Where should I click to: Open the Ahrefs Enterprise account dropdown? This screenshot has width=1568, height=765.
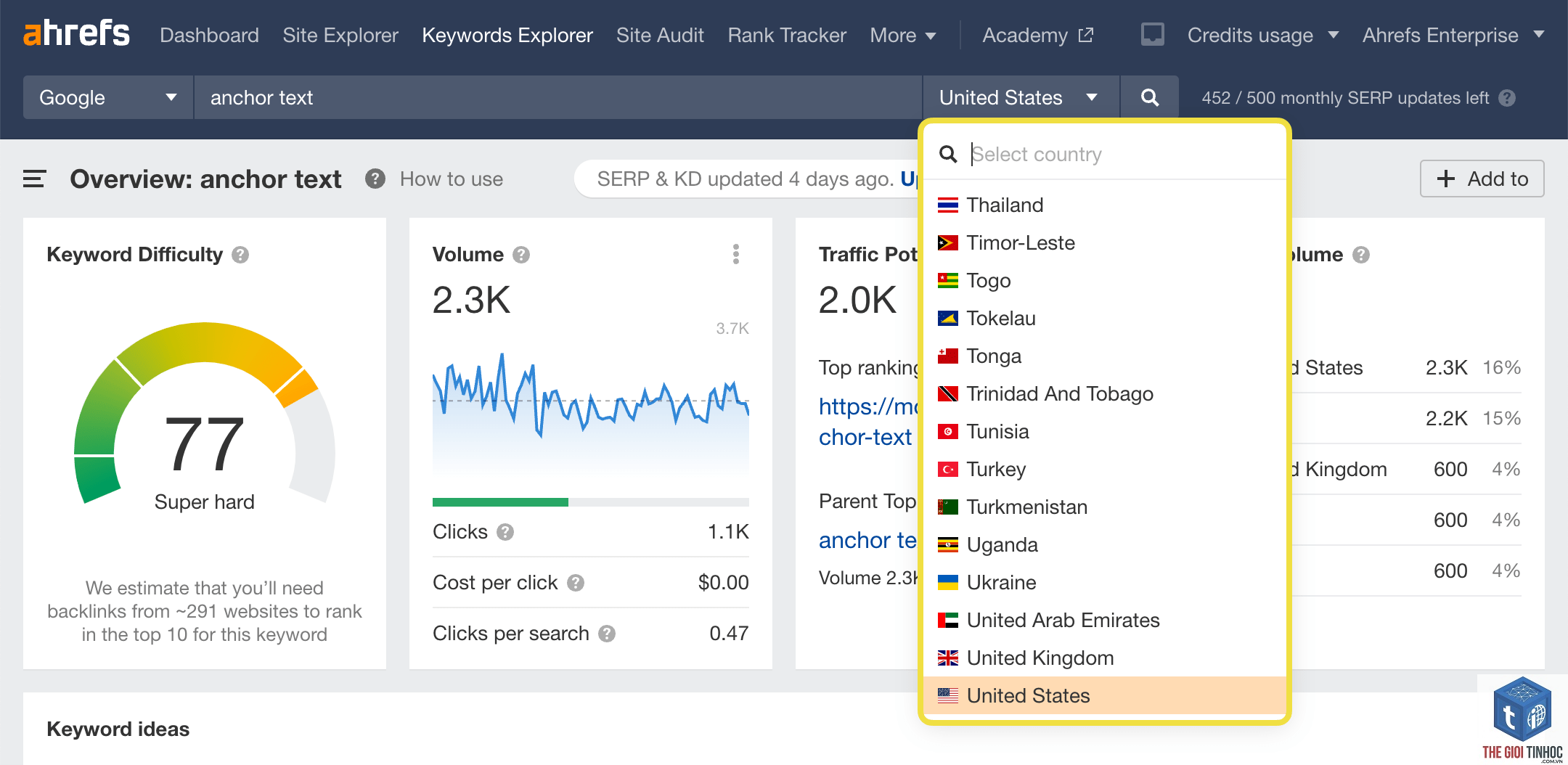click(1453, 35)
